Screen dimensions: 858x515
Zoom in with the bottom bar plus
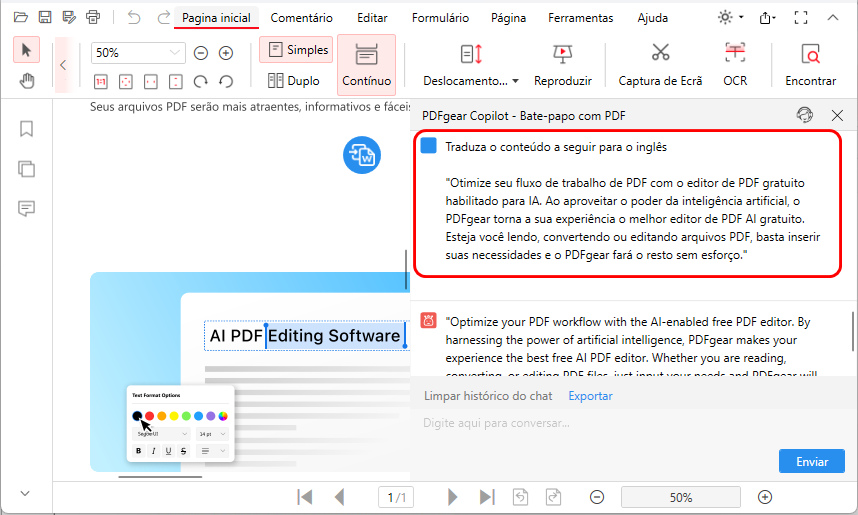coord(765,497)
